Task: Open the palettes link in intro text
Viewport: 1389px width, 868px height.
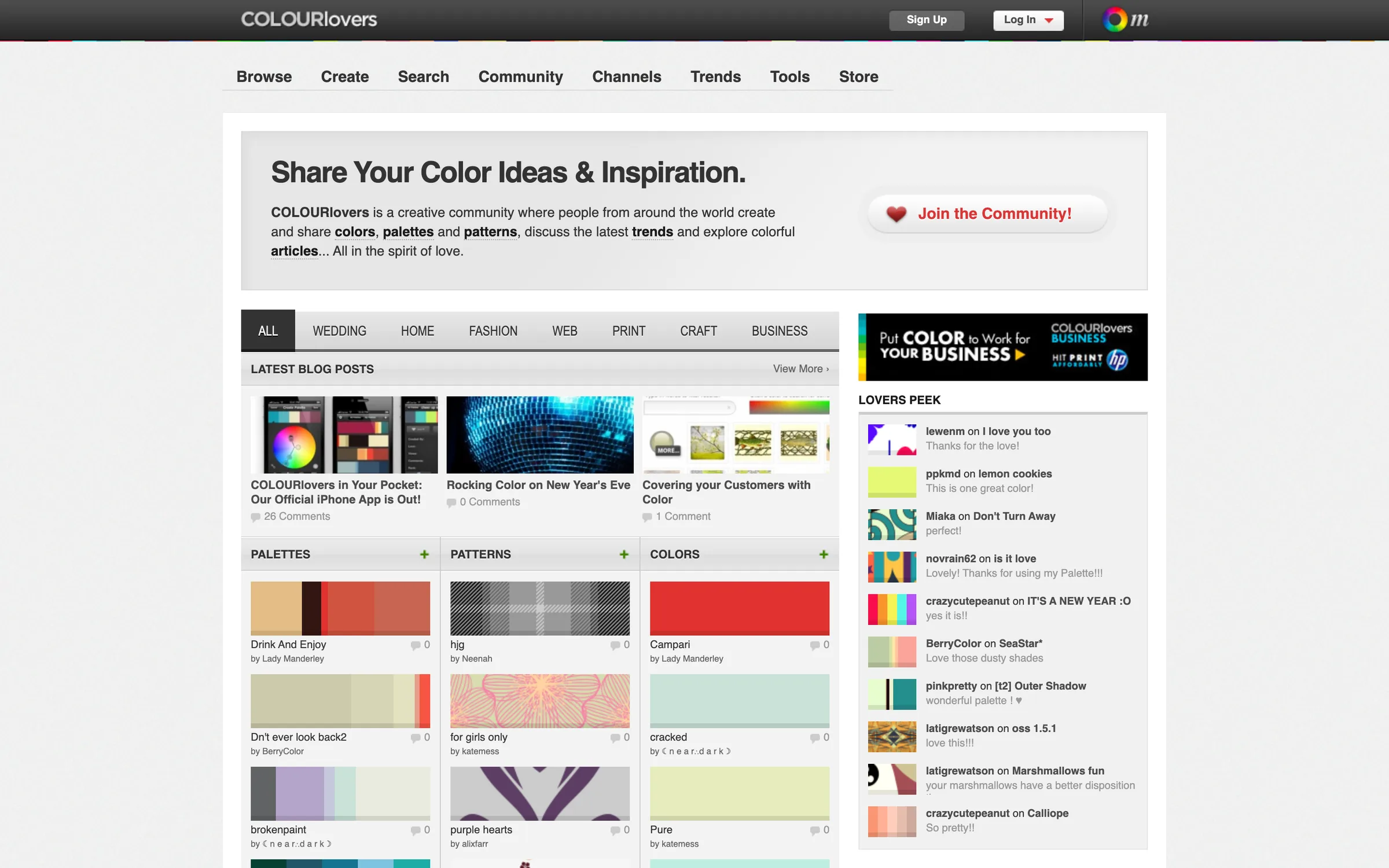Action: tap(408, 232)
